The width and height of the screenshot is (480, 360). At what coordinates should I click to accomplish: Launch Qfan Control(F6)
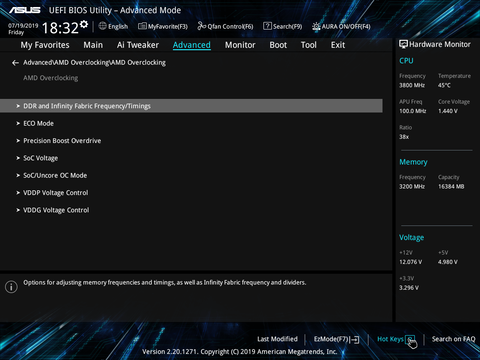point(230,26)
